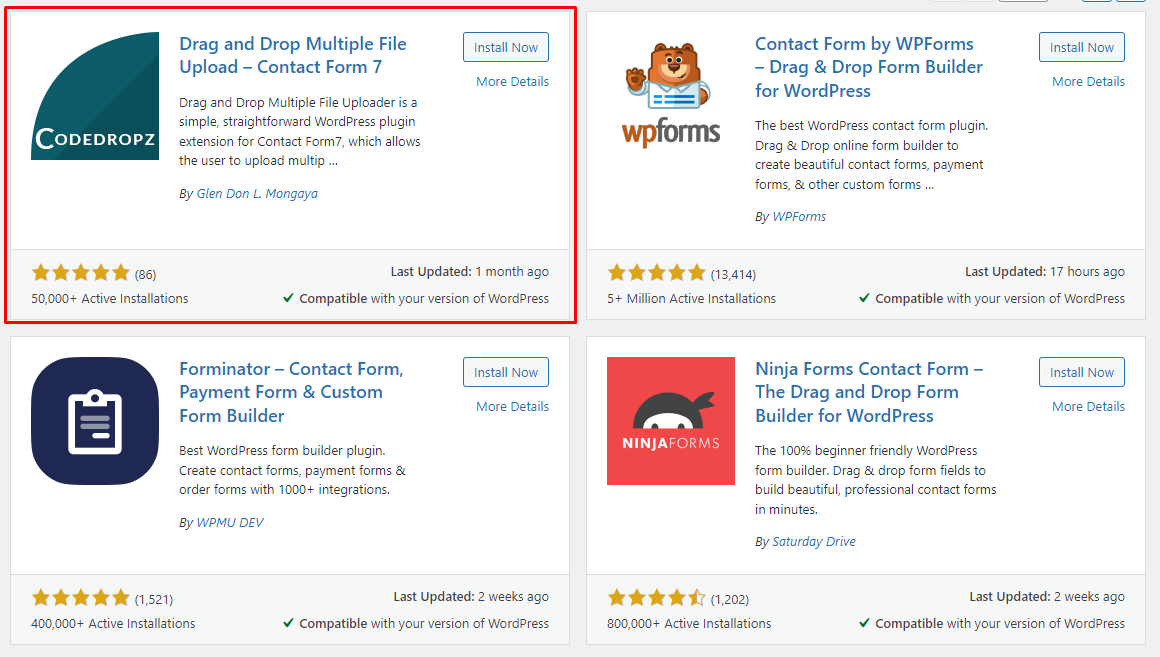Click the WPForms bear mascot logo
The height and width of the screenshot is (657, 1160).
(671, 96)
